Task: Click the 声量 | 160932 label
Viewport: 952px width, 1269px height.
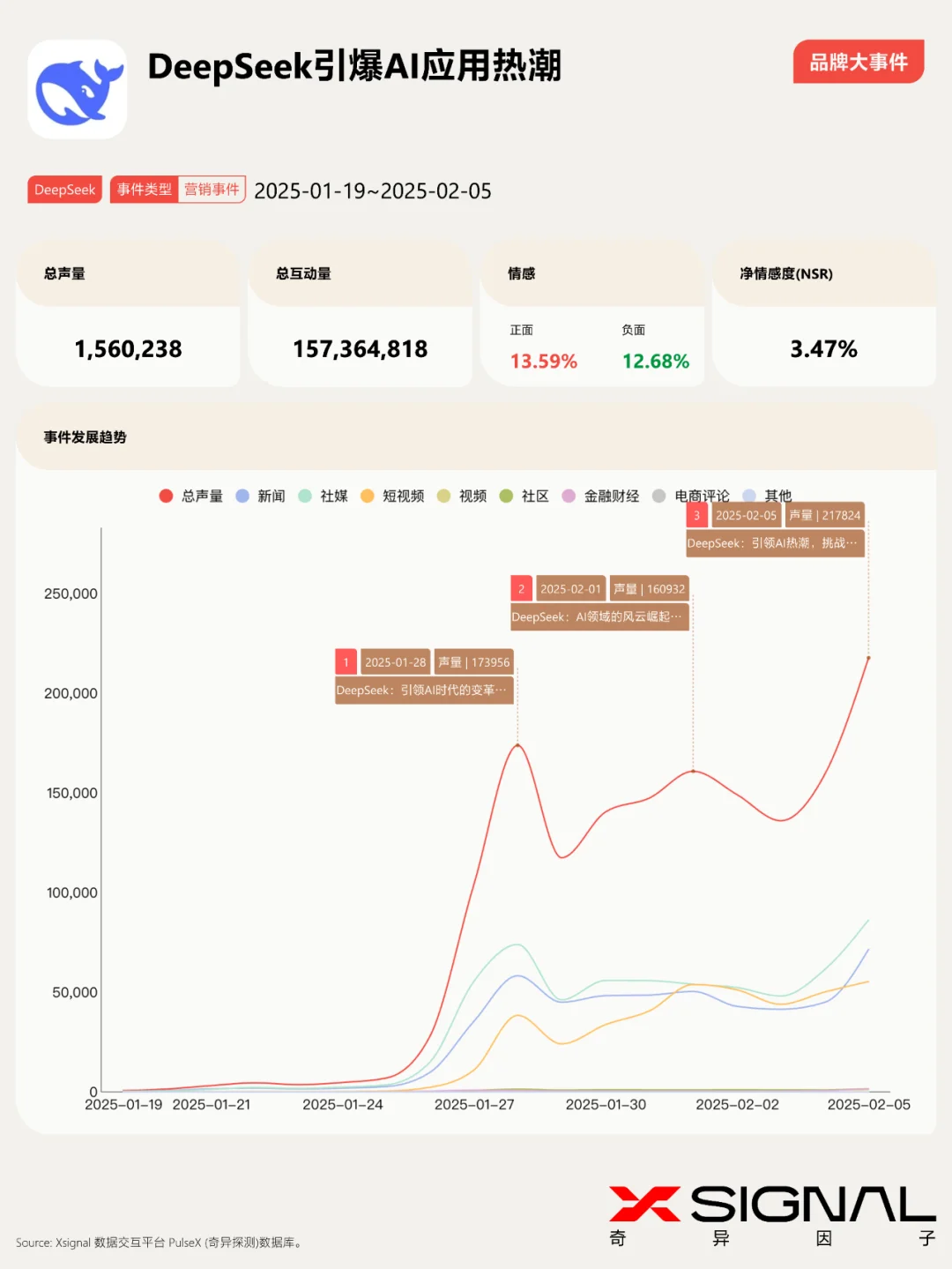Action: click(x=650, y=589)
